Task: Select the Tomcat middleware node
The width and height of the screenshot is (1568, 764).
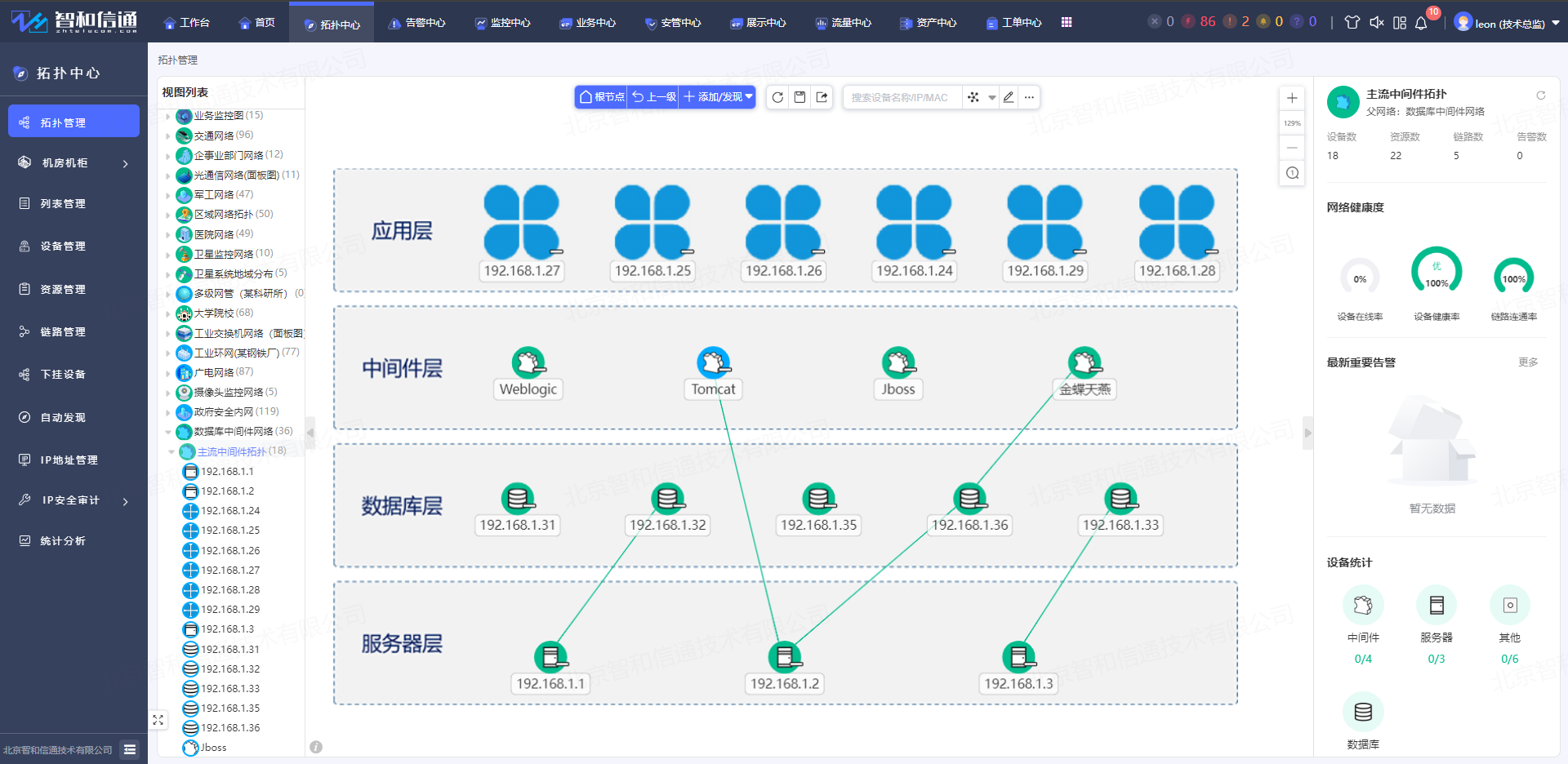Action: (x=714, y=373)
